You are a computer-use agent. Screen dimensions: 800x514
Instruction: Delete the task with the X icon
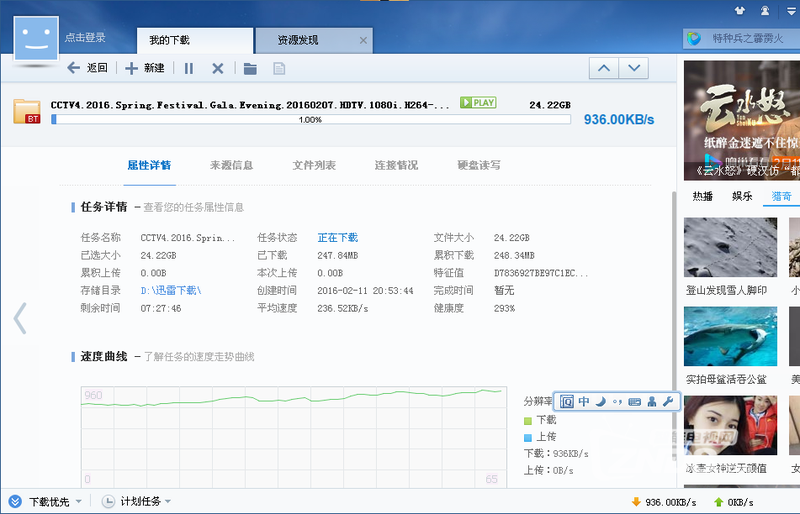point(218,68)
